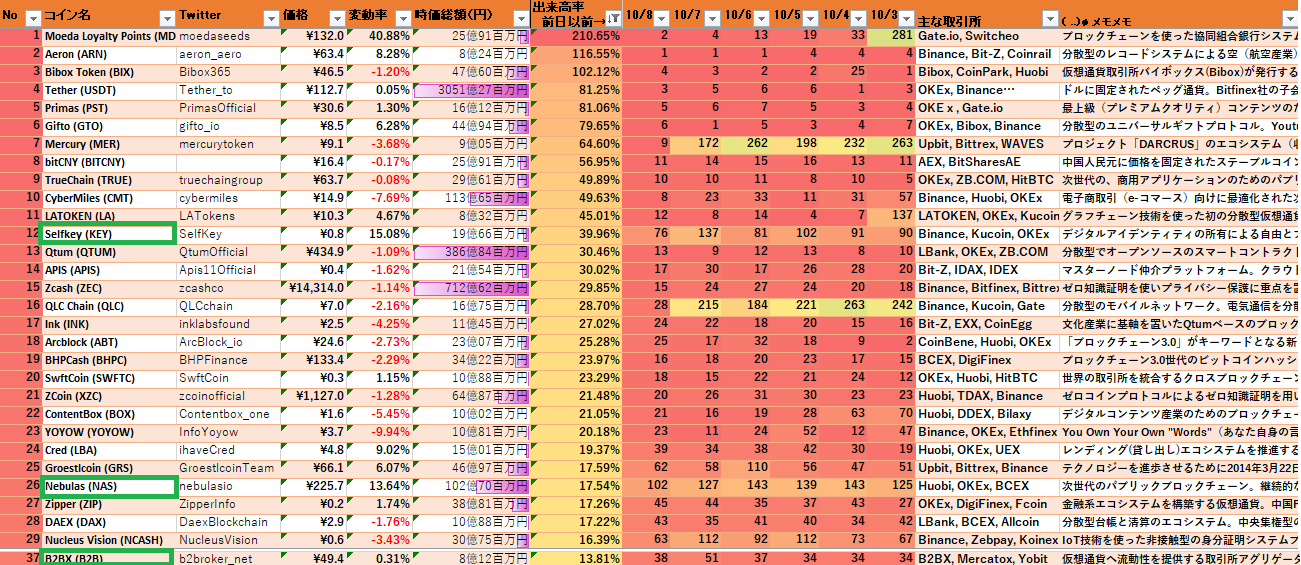
Task: Open the 時価総額(円) filter dropdown
Action: tap(518, 18)
